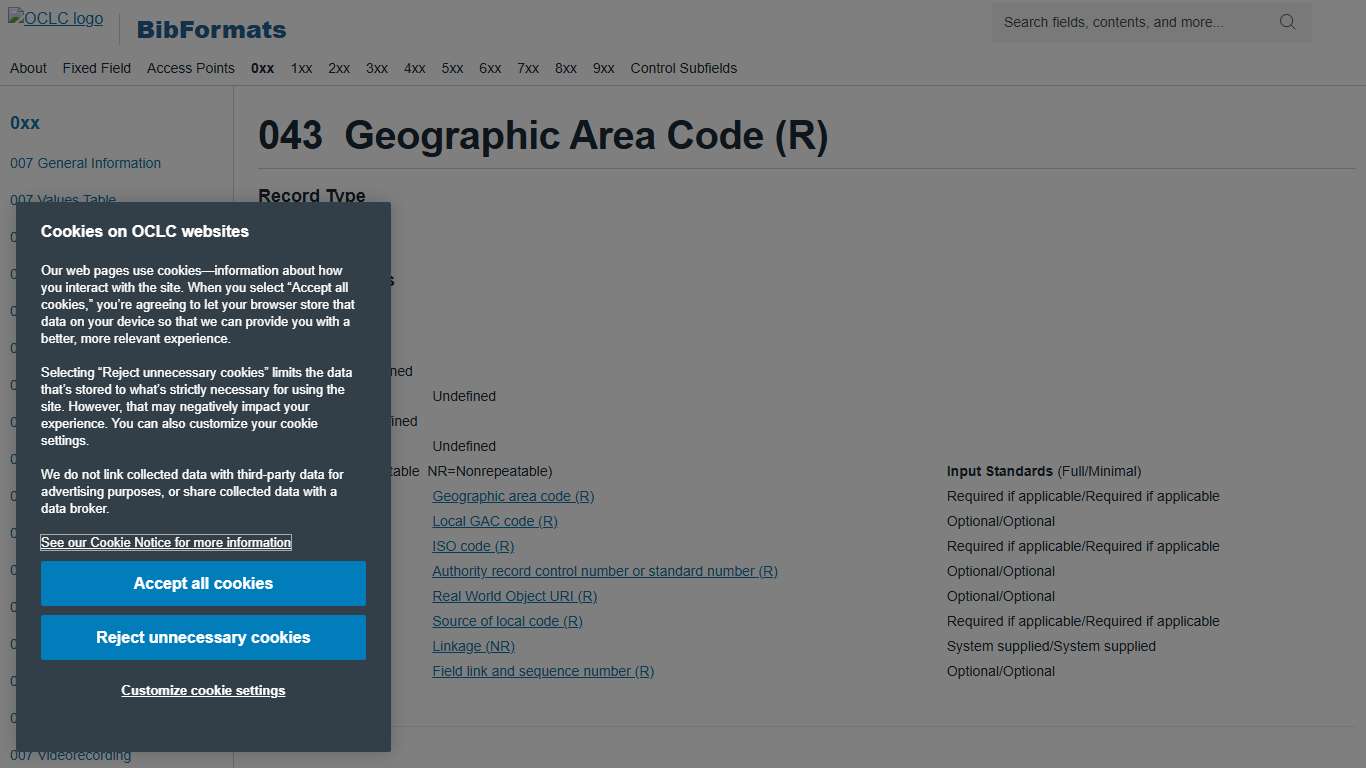
Task: Click the OCLC logo
Action: 55,18
